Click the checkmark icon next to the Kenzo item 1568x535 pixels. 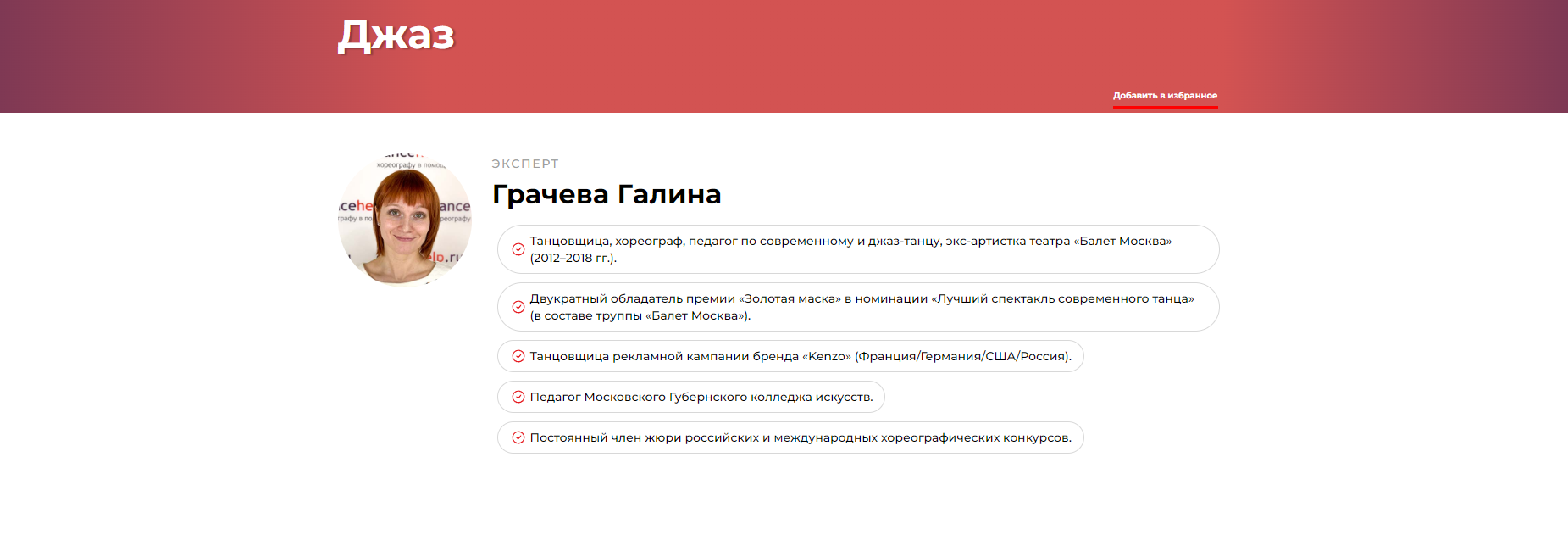click(x=518, y=356)
